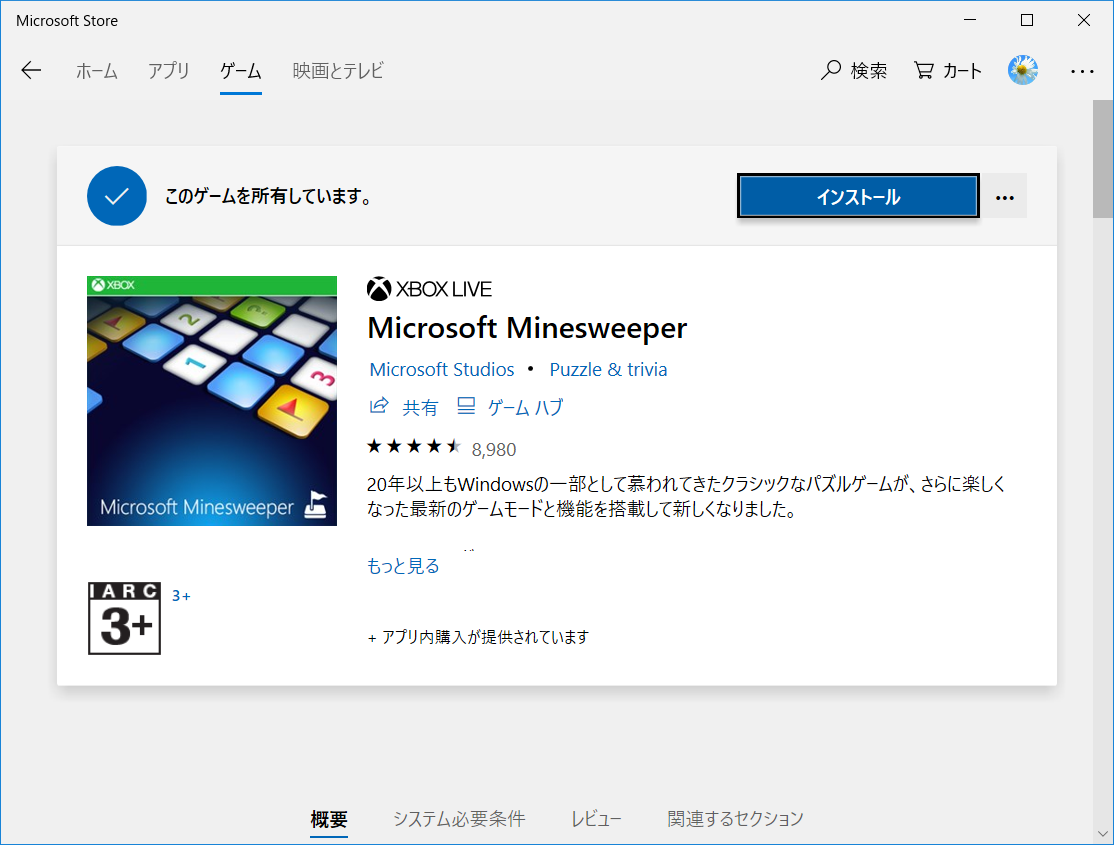
Task: Share the Minesweeper game page
Action: [x=406, y=406]
